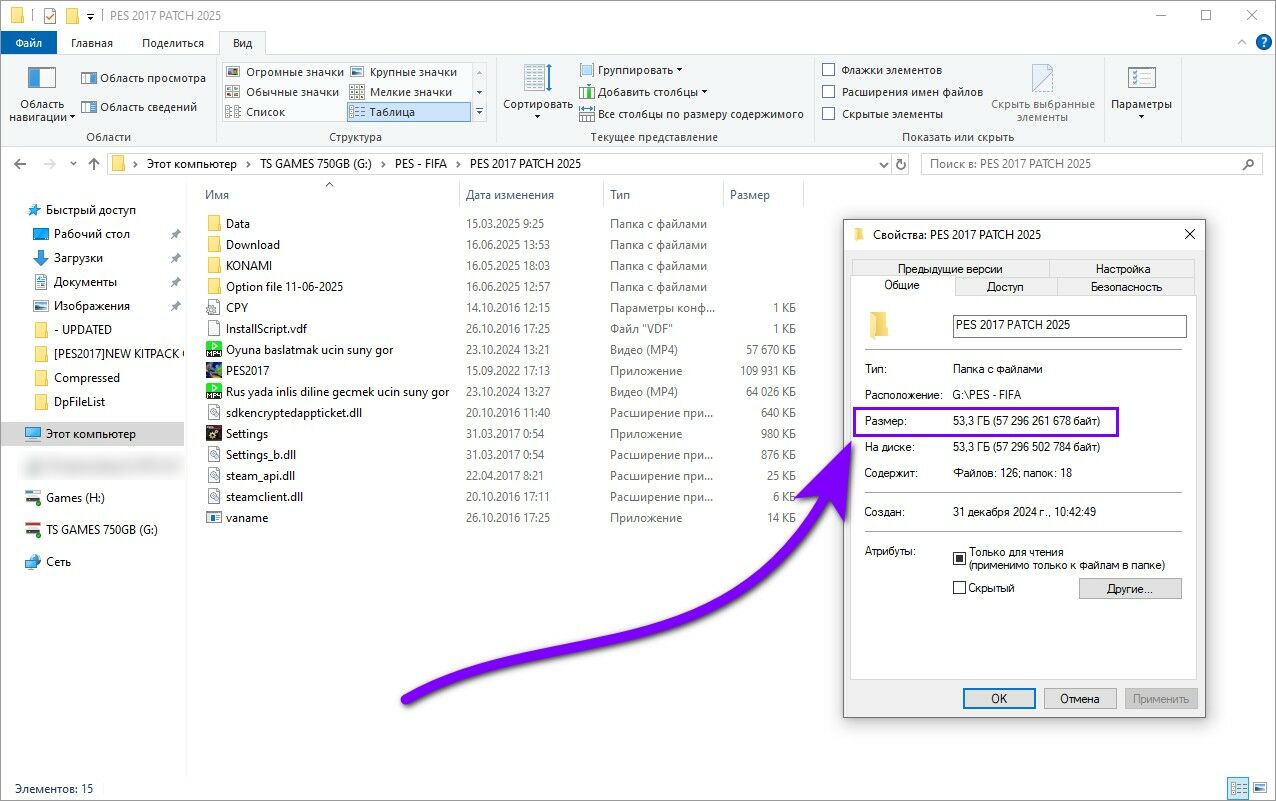Select the Option file 11-06-2025 folder
The width and height of the screenshot is (1276, 801).
[284, 287]
